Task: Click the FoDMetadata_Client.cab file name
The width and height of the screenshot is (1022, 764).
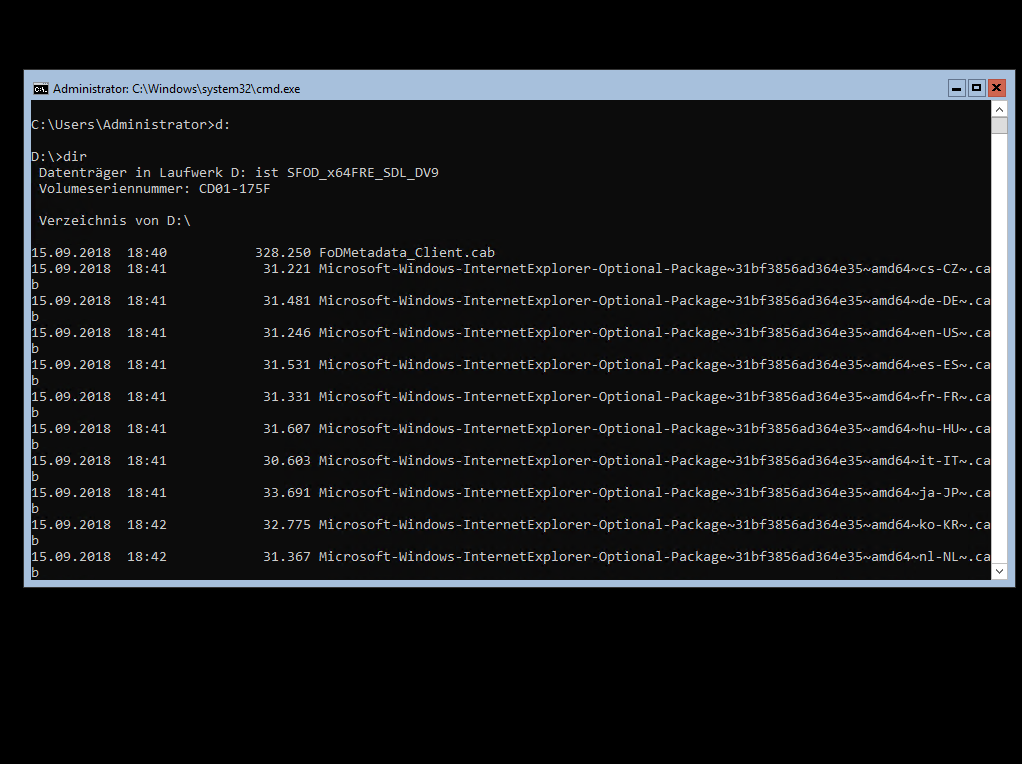Action: pos(407,252)
